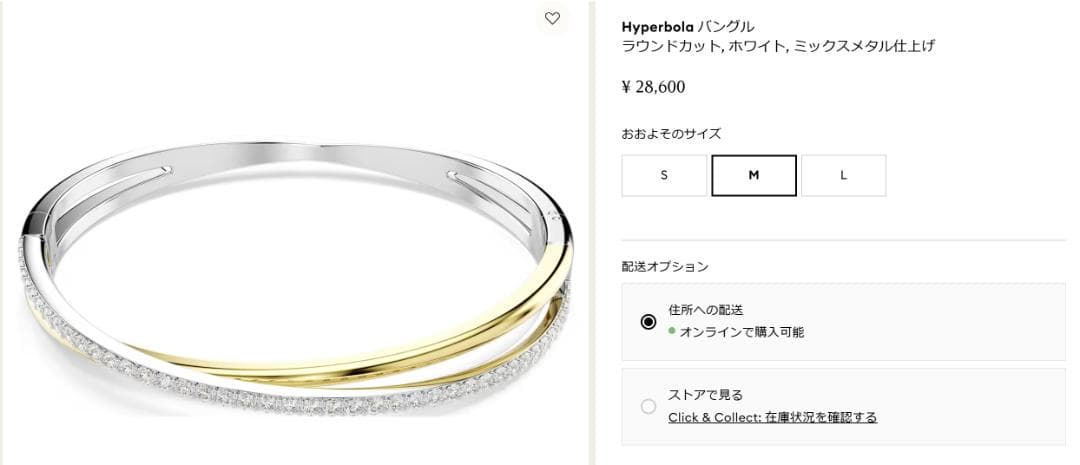Click the 配送オプション heading

pos(665,267)
